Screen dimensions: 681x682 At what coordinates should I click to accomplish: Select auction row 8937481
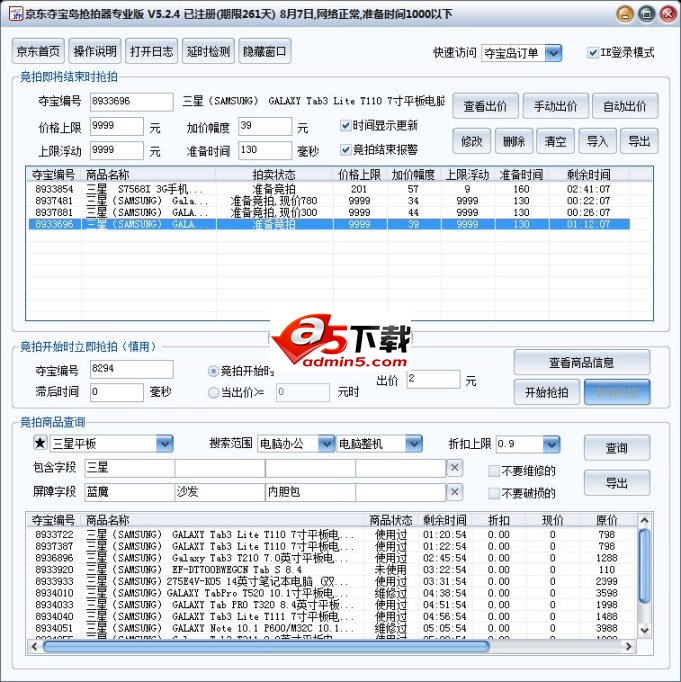tap(329, 201)
